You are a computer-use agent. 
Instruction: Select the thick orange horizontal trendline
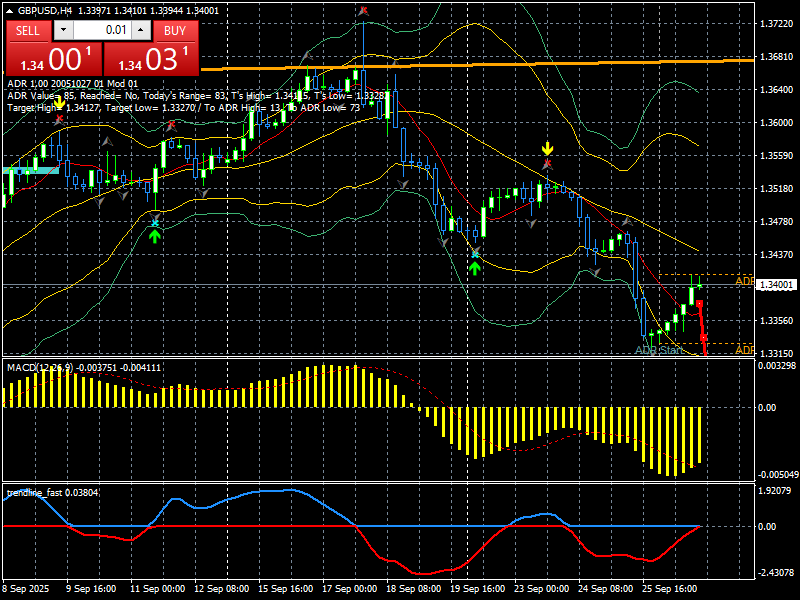(477, 64)
